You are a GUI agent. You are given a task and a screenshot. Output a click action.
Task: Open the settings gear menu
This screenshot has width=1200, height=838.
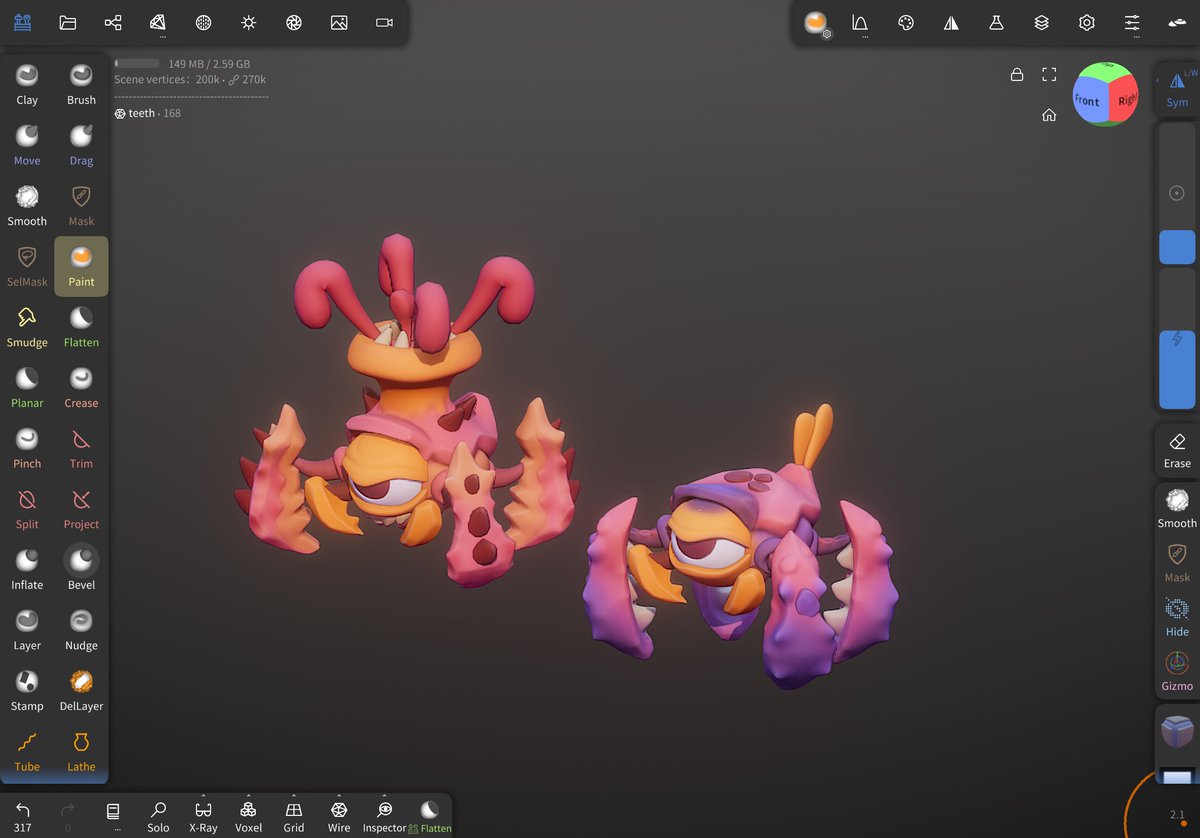pyautogui.click(x=1087, y=23)
